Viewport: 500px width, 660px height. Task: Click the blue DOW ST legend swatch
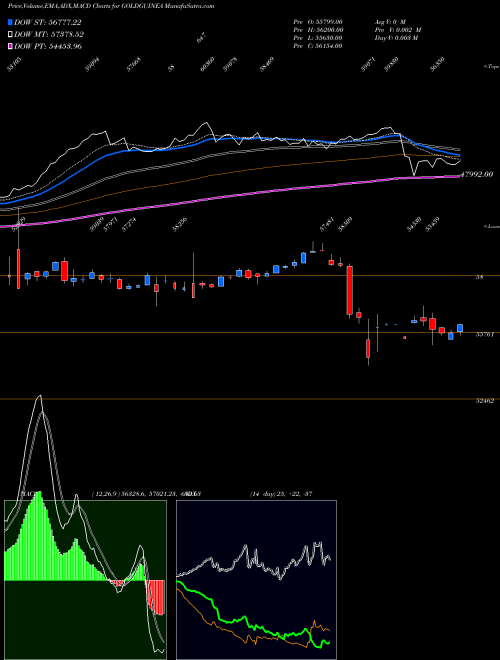coord(10,22)
